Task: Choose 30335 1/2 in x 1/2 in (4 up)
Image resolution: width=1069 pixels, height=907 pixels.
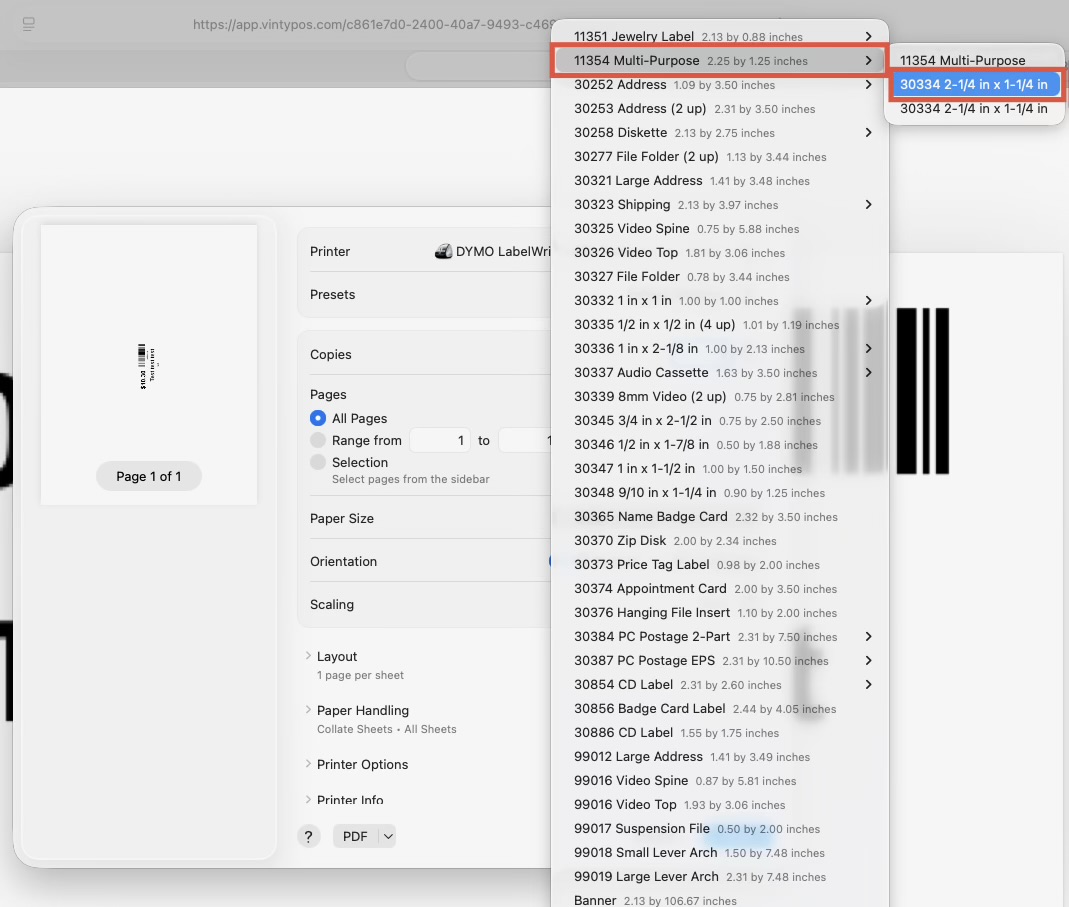Action: [719, 325]
